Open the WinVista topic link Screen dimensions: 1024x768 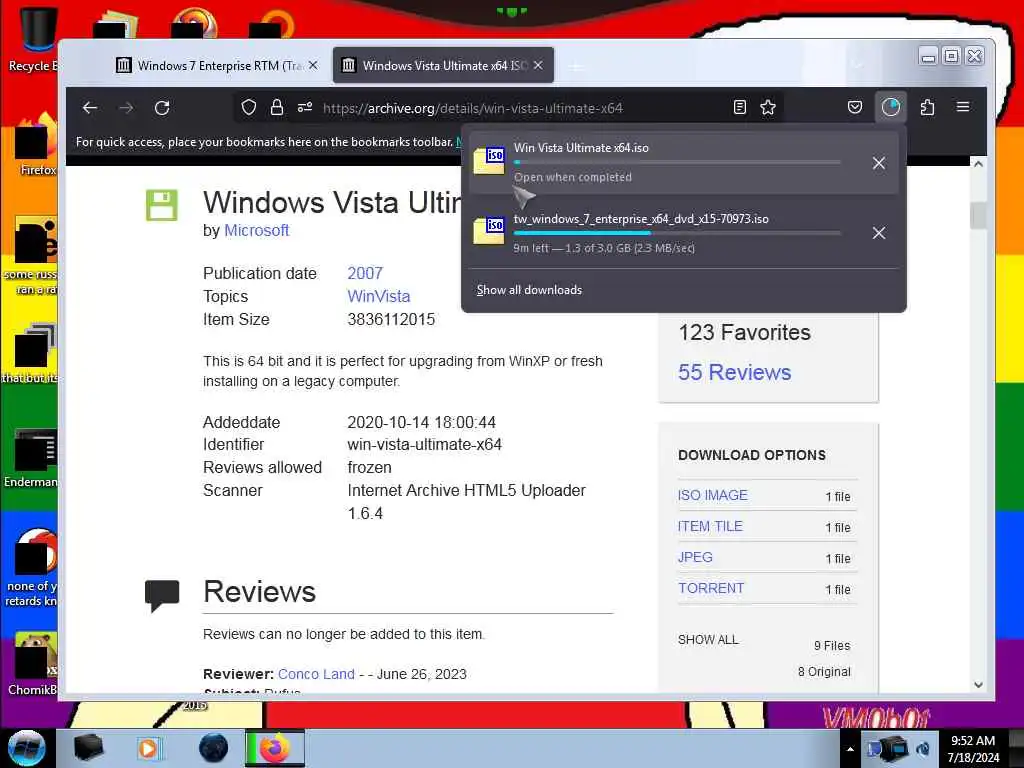379,296
